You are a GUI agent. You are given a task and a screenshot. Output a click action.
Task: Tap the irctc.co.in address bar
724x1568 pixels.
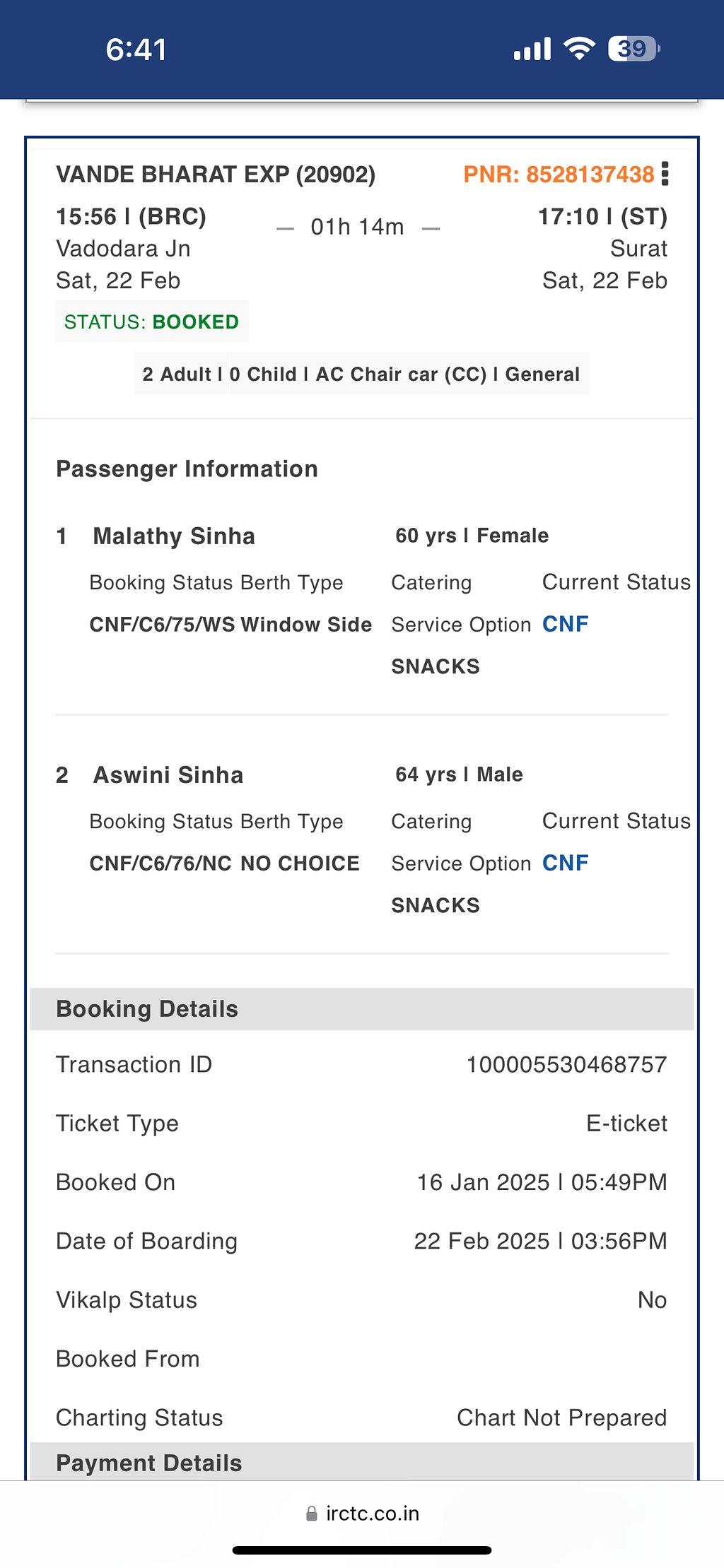(x=362, y=1513)
